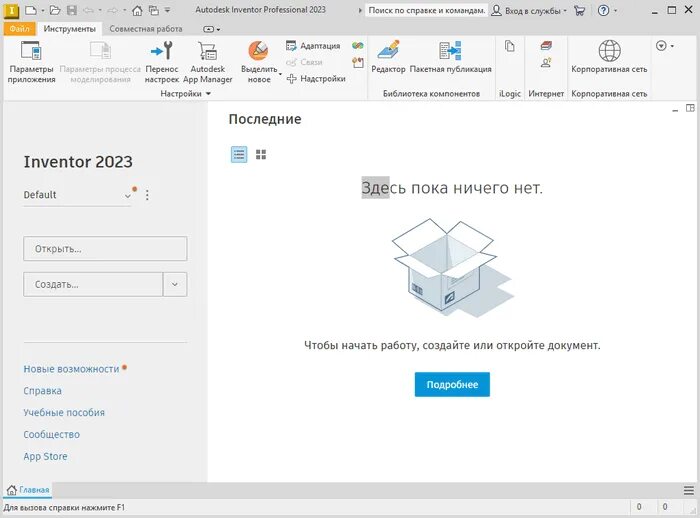The image size is (700, 518).
Task: Toggle panel layout icon at home top-right
Action: [x=690, y=108]
